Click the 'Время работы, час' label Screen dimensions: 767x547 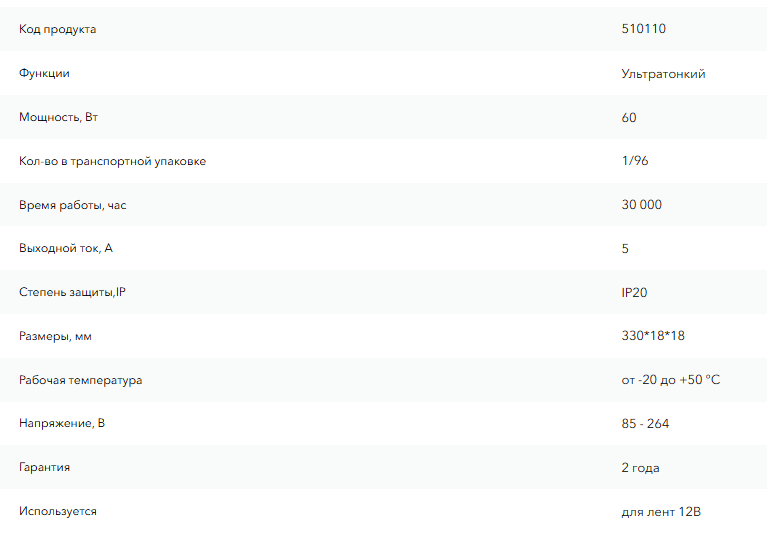[x=72, y=205]
